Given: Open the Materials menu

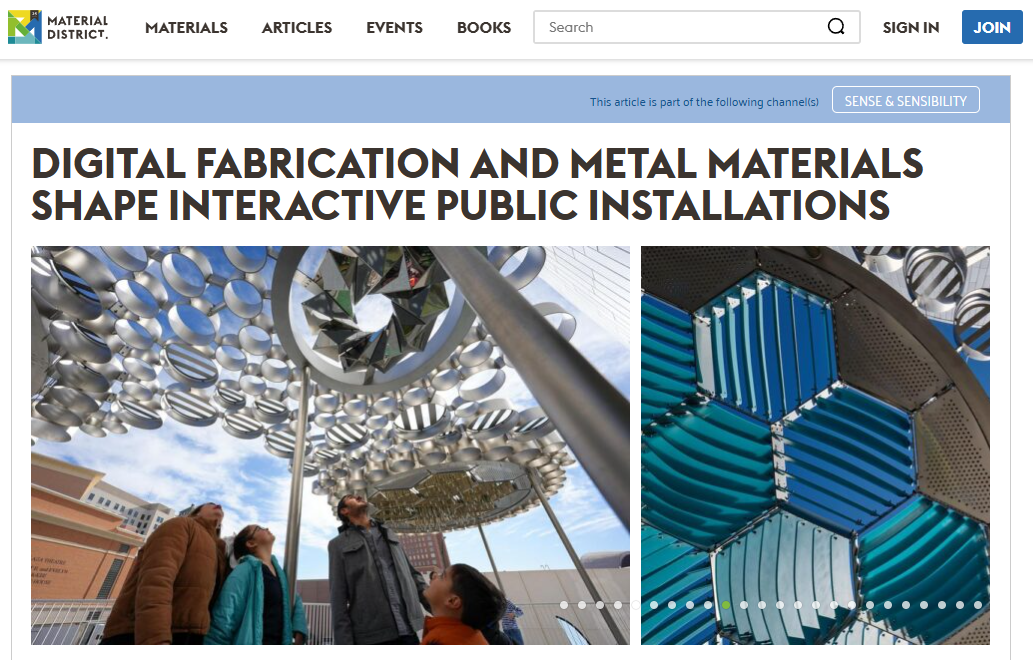Looking at the screenshot, I should point(186,28).
